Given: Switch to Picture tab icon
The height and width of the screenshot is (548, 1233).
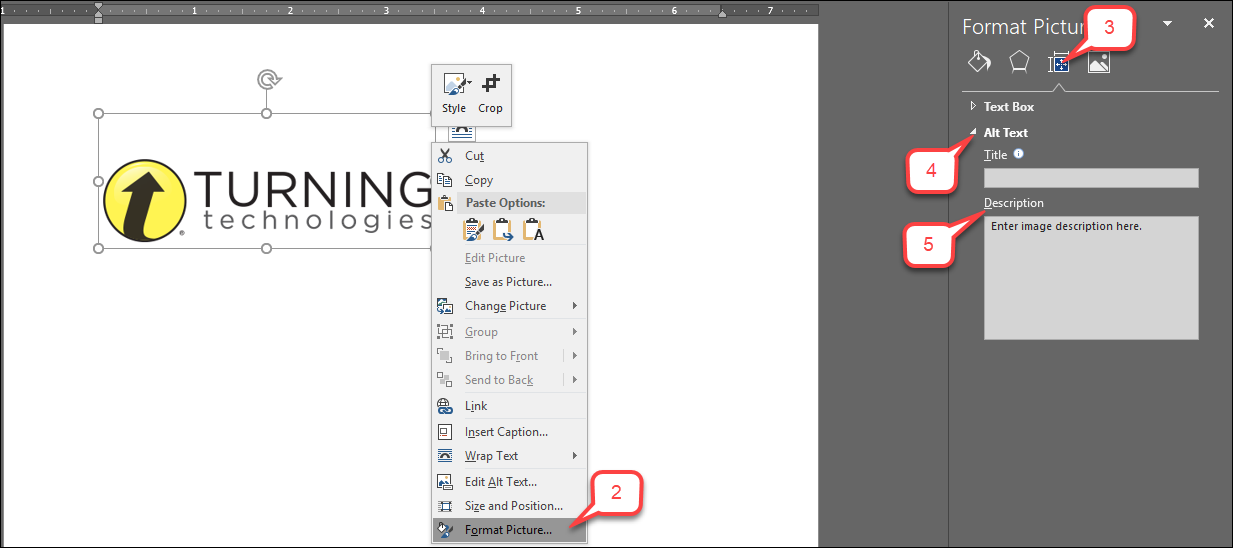Looking at the screenshot, I should tap(1099, 63).
